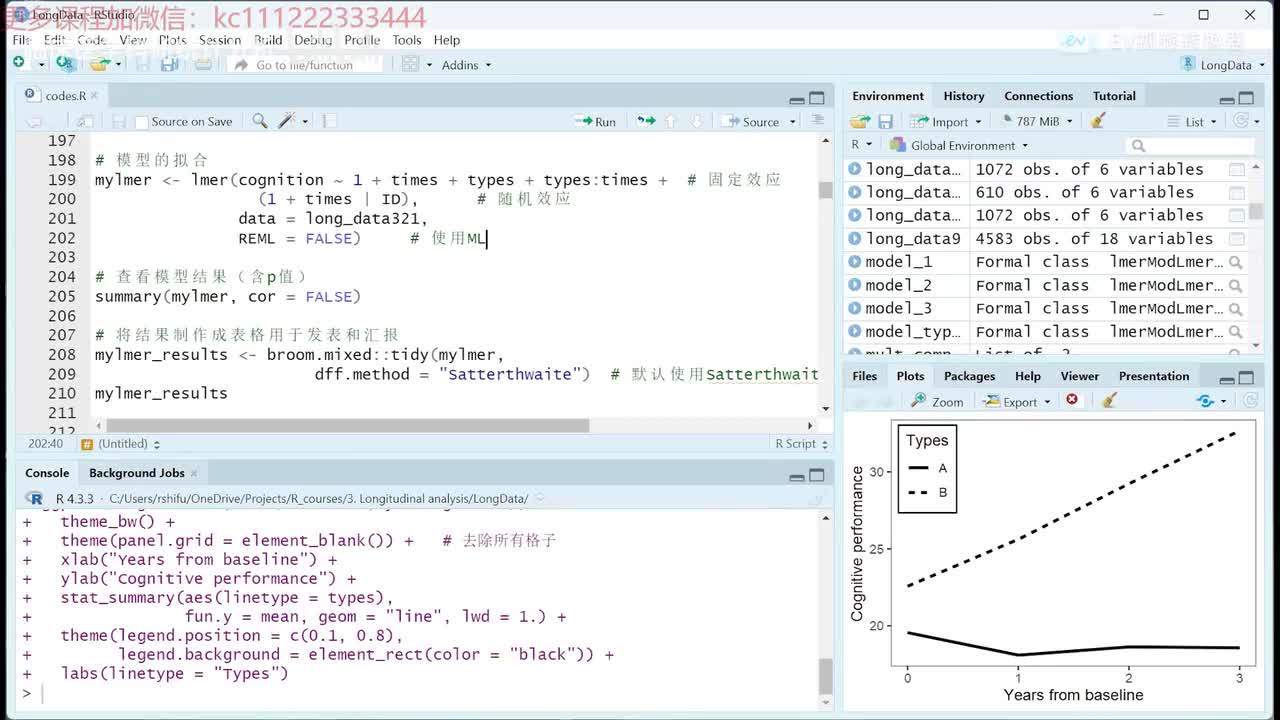Open the Tools menu
This screenshot has height=720, width=1280.
coord(406,40)
